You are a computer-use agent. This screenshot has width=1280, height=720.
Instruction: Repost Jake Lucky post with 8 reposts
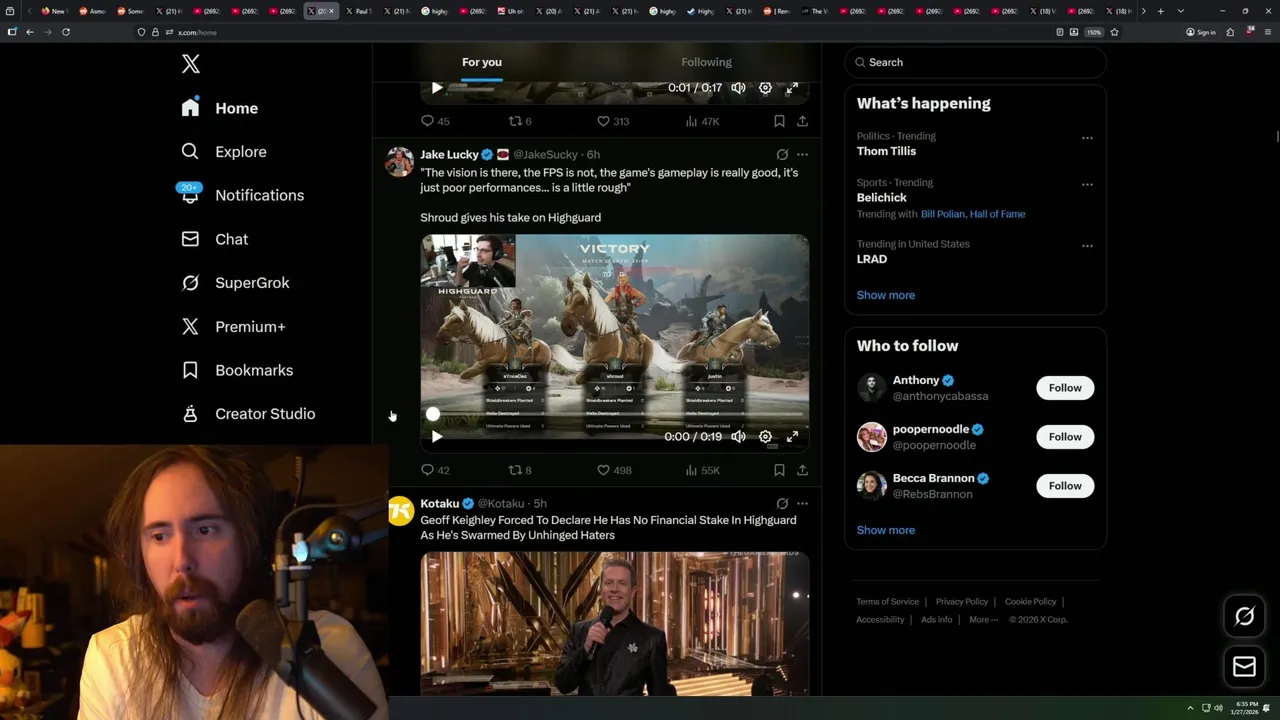coord(520,470)
